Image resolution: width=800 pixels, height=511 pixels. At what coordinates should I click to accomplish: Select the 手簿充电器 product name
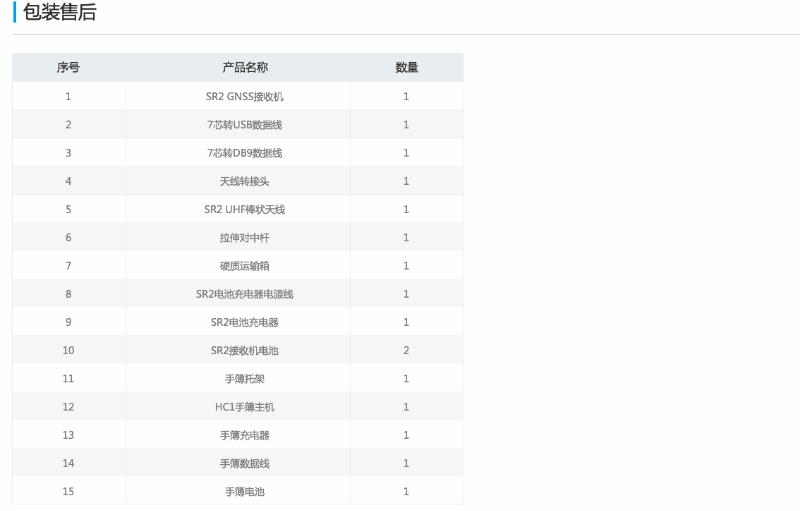click(245, 435)
